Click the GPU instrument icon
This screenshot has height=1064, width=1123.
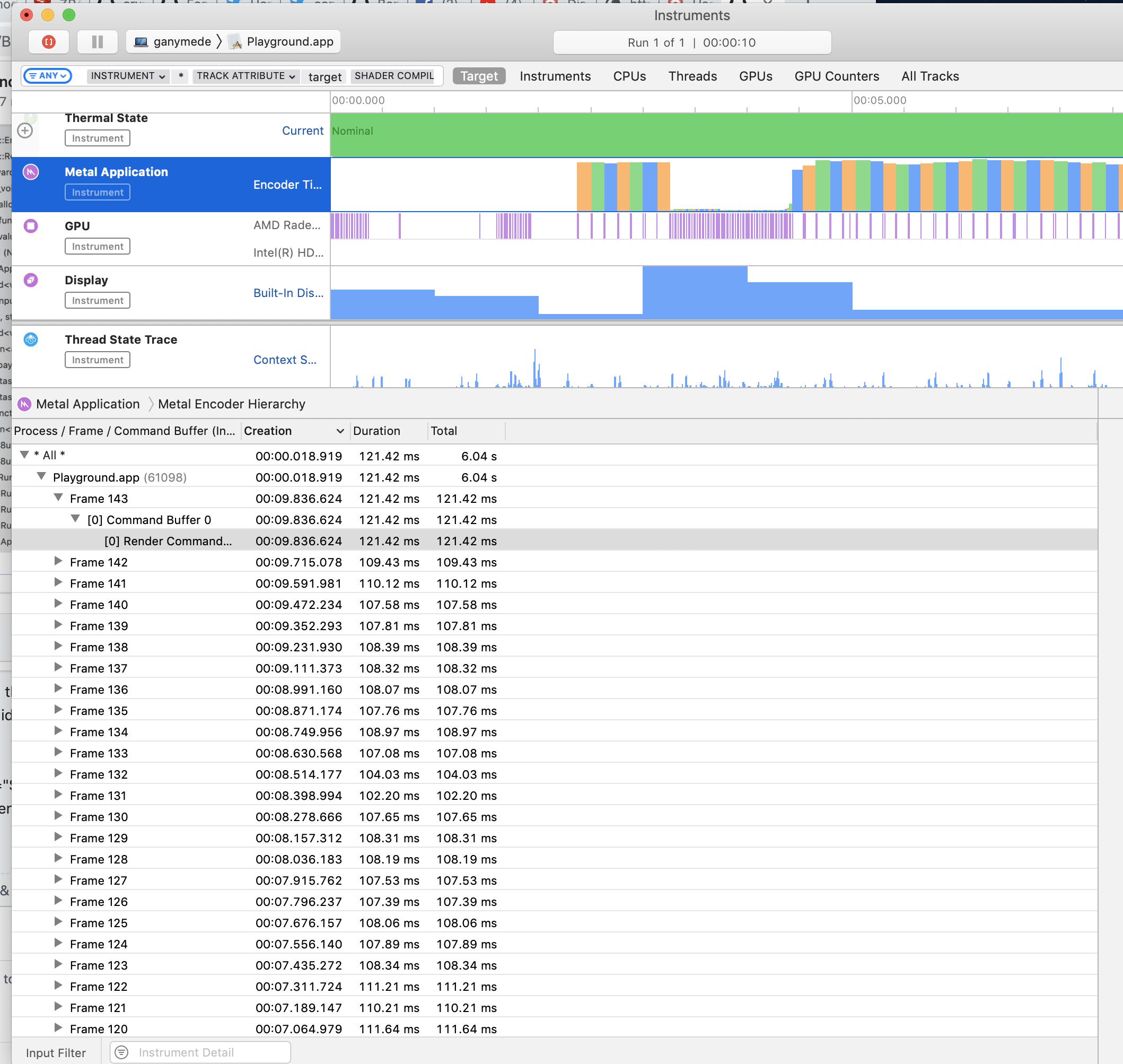coord(31,226)
